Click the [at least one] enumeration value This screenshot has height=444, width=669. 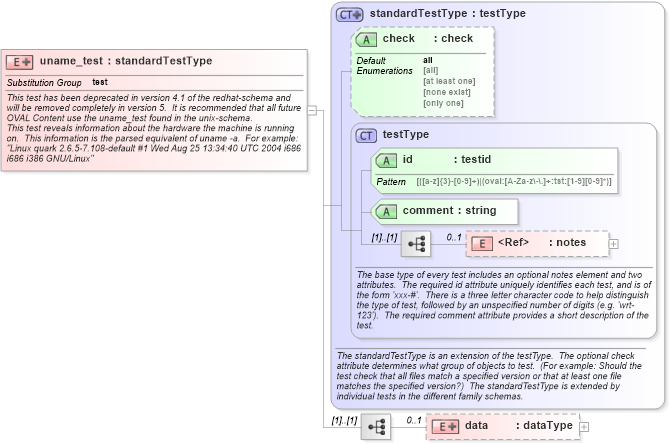click(449, 81)
